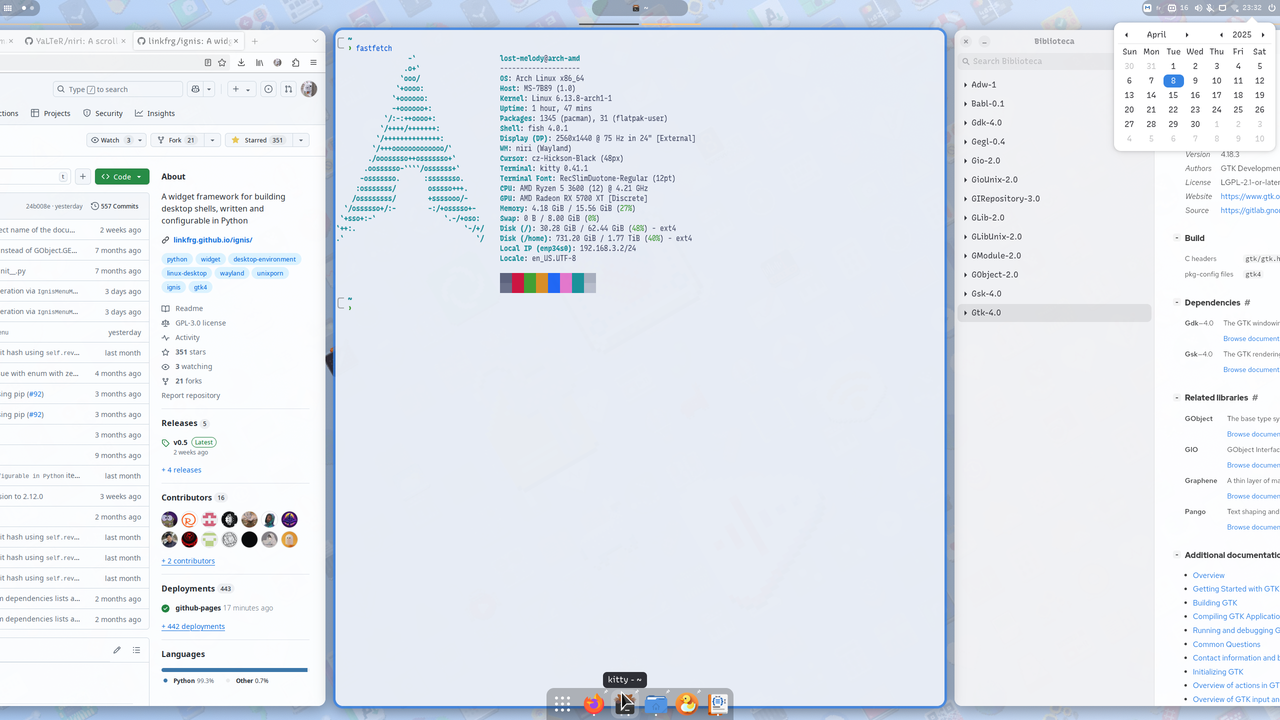Click the muted microphone icon in top bar
1280x720 pixels.
click(x=1210, y=8)
